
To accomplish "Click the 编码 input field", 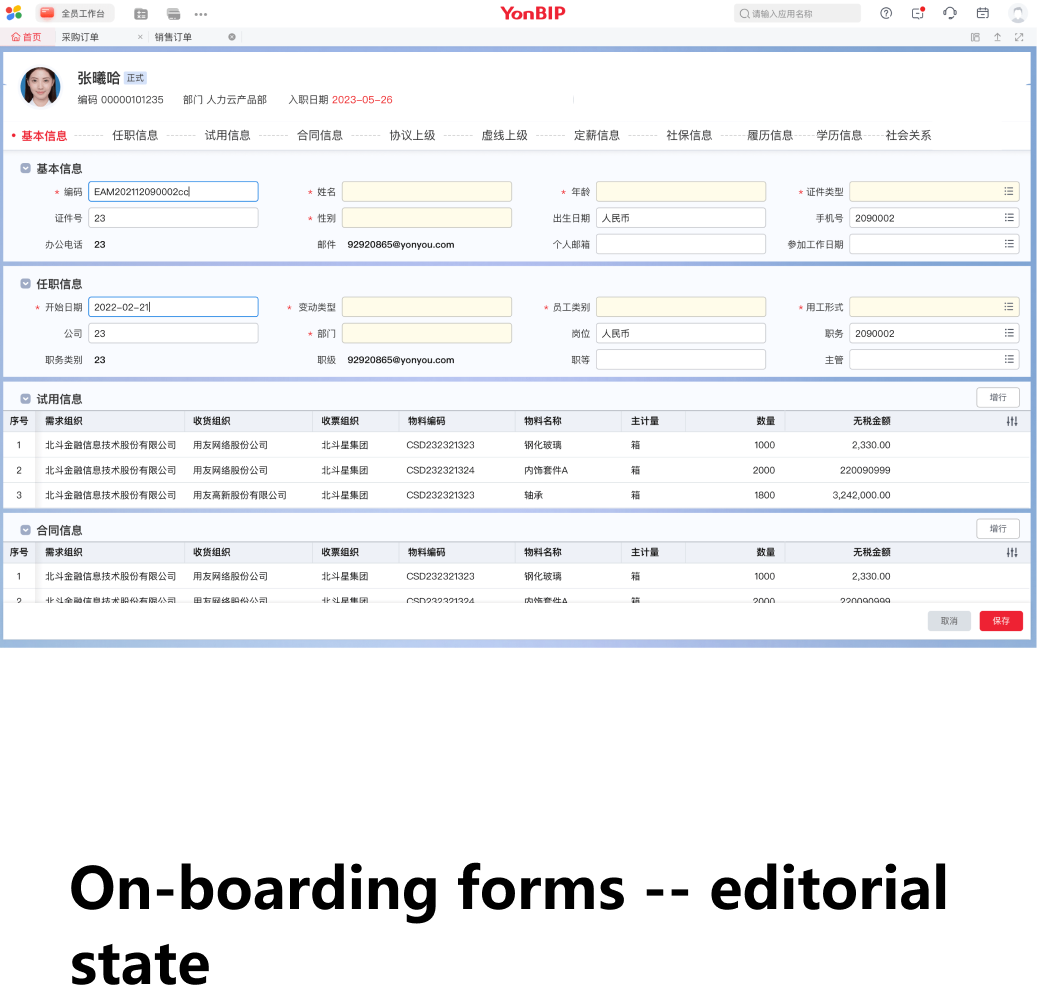I will (x=173, y=192).
